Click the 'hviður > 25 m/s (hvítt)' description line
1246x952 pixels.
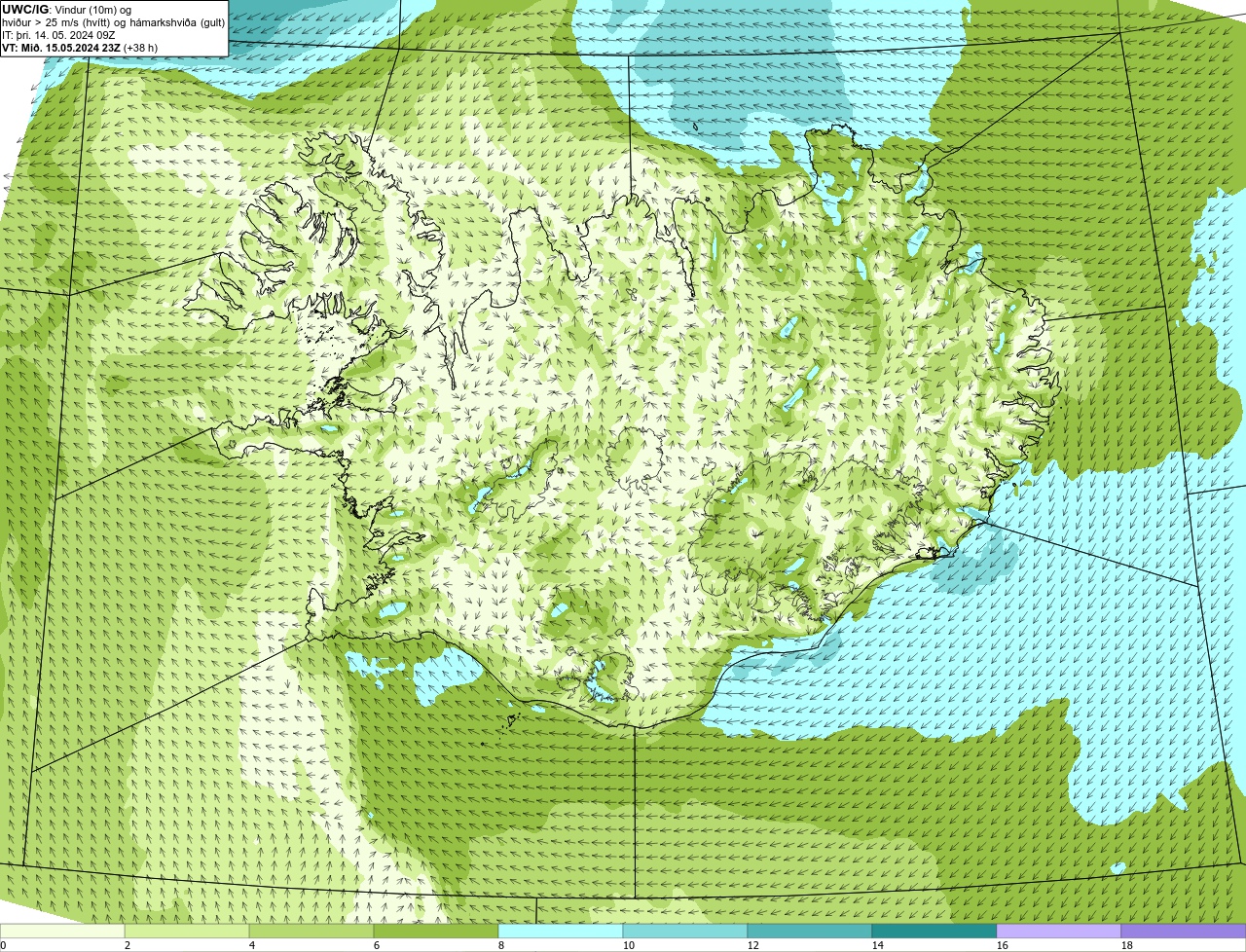pos(114,21)
